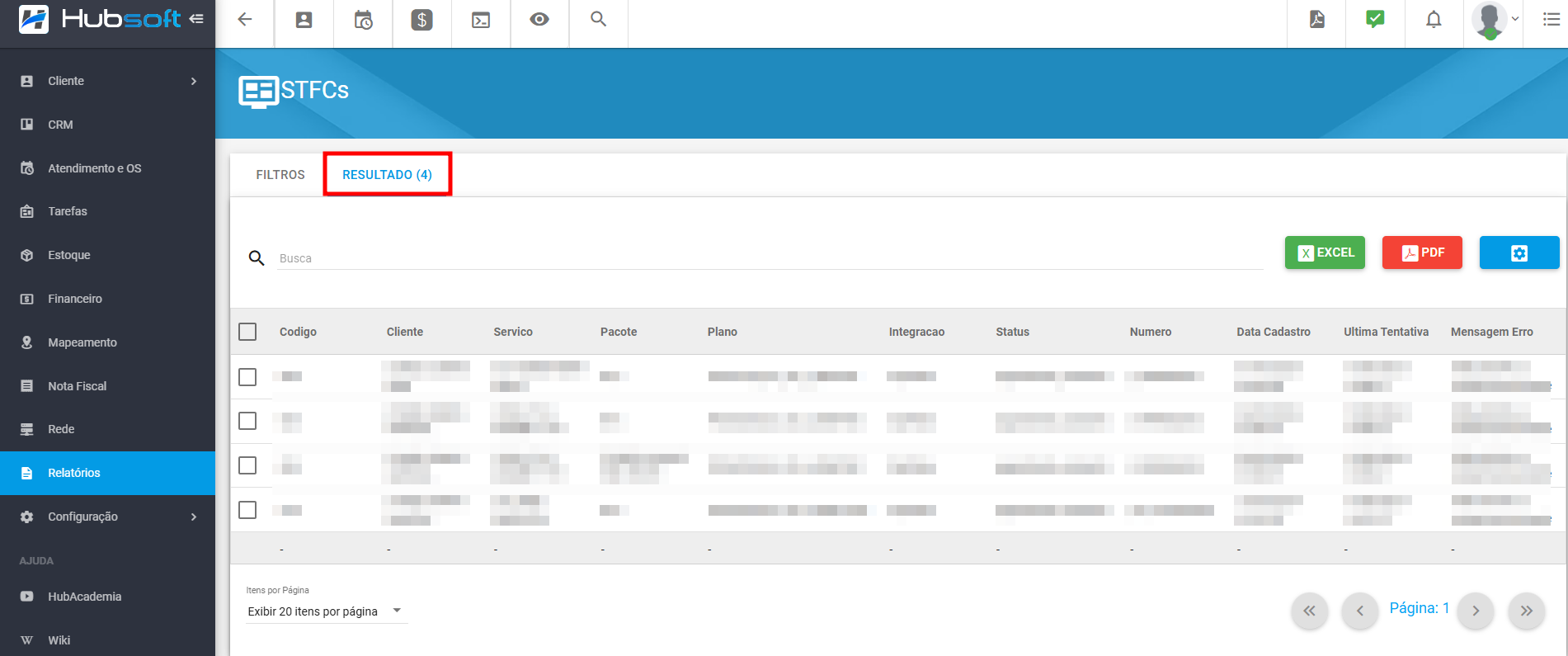Open Atendimento e OS in sidebar

pyautogui.click(x=107, y=168)
